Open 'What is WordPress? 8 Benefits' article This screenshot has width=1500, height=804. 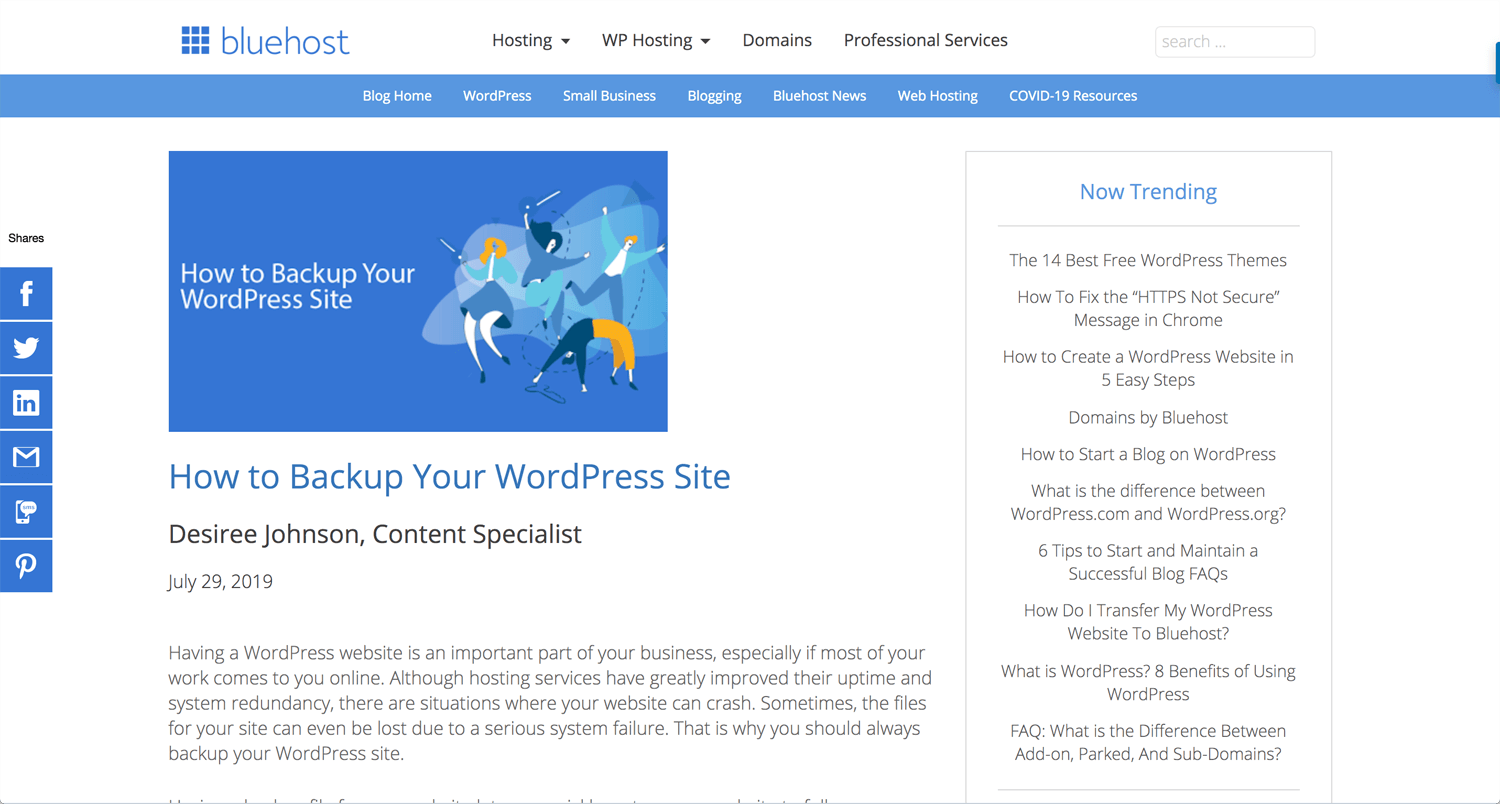[1148, 682]
